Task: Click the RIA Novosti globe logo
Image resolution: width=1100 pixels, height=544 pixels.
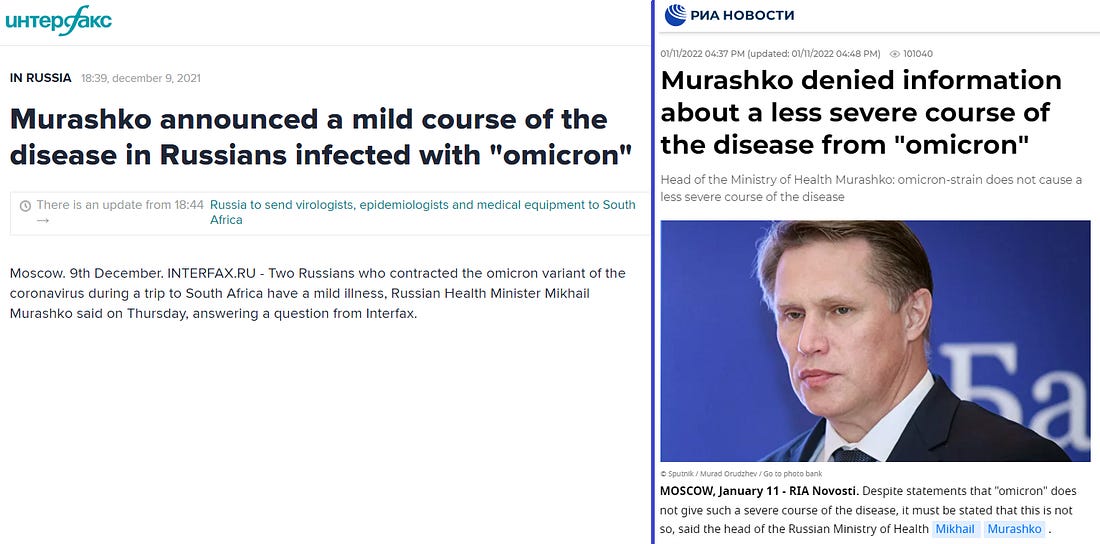Action: click(x=676, y=15)
